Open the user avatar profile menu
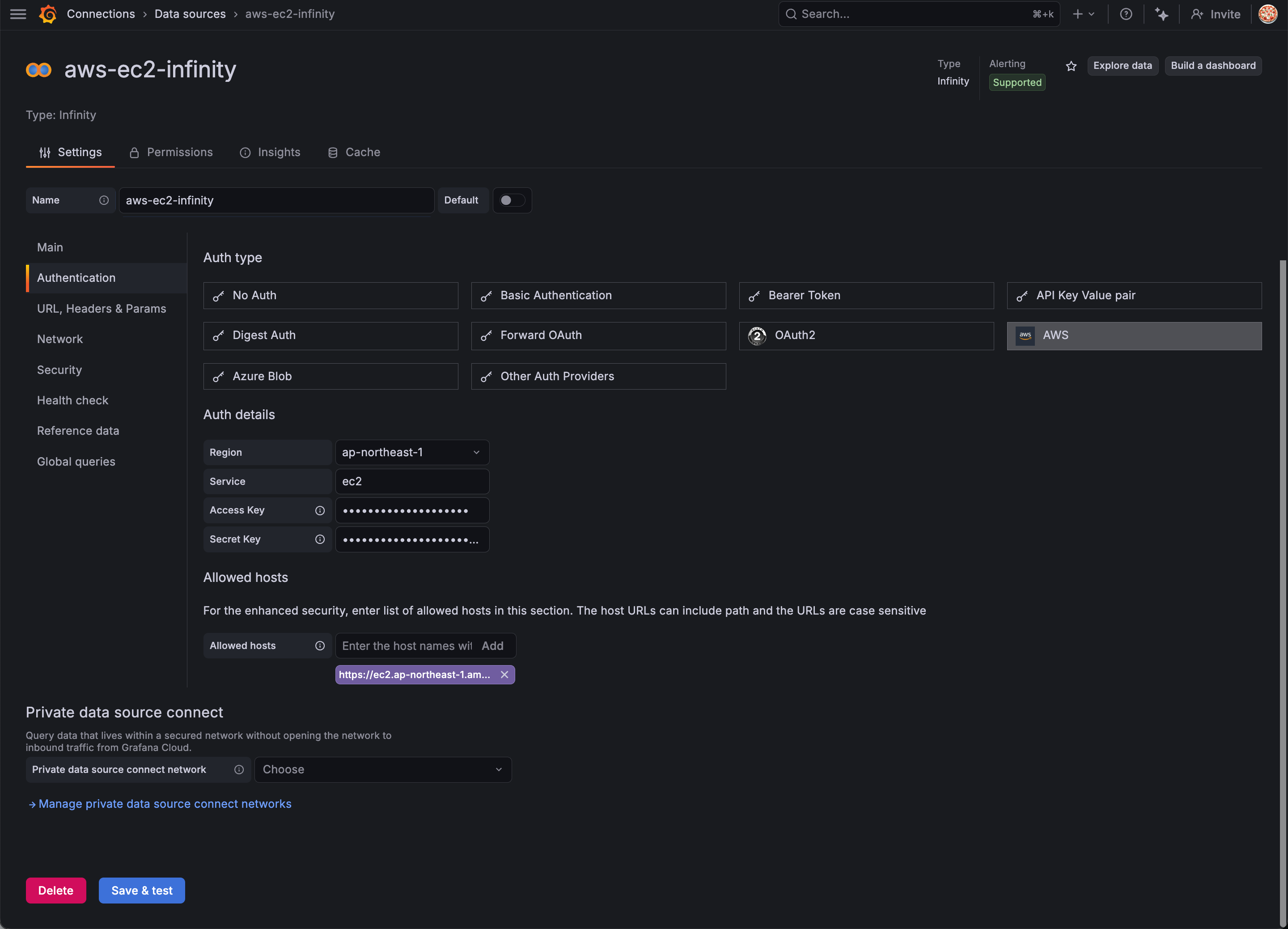Image resolution: width=1288 pixels, height=929 pixels. click(1267, 14)
